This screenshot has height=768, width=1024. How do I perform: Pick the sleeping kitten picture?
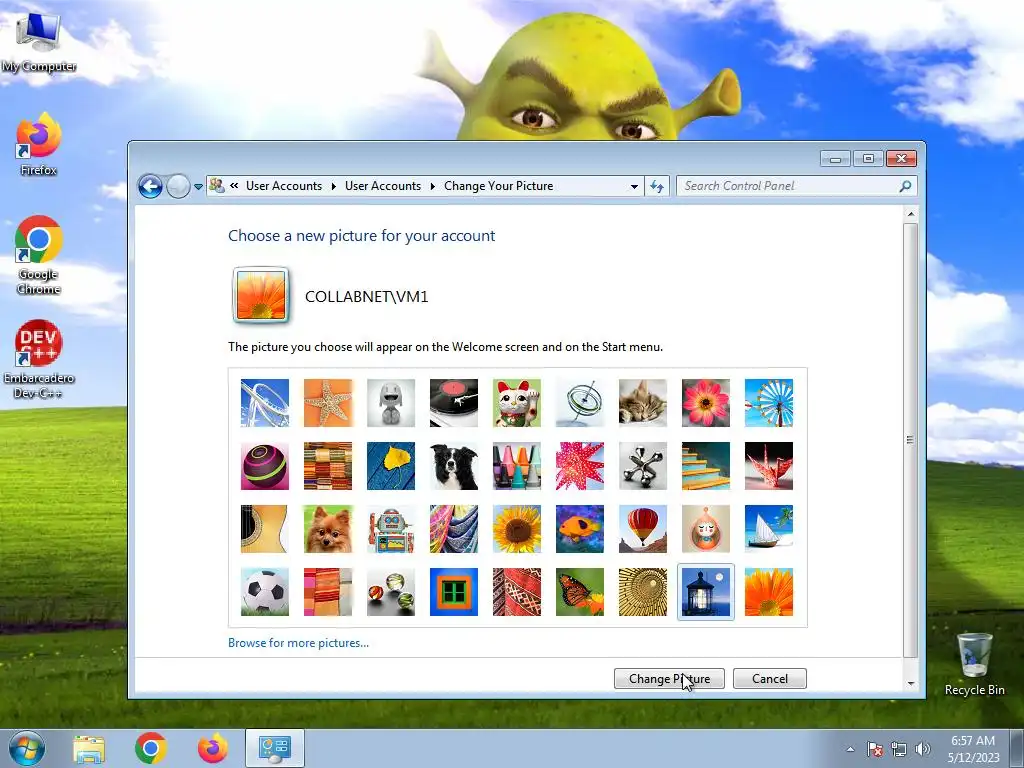tap(643, 403)
